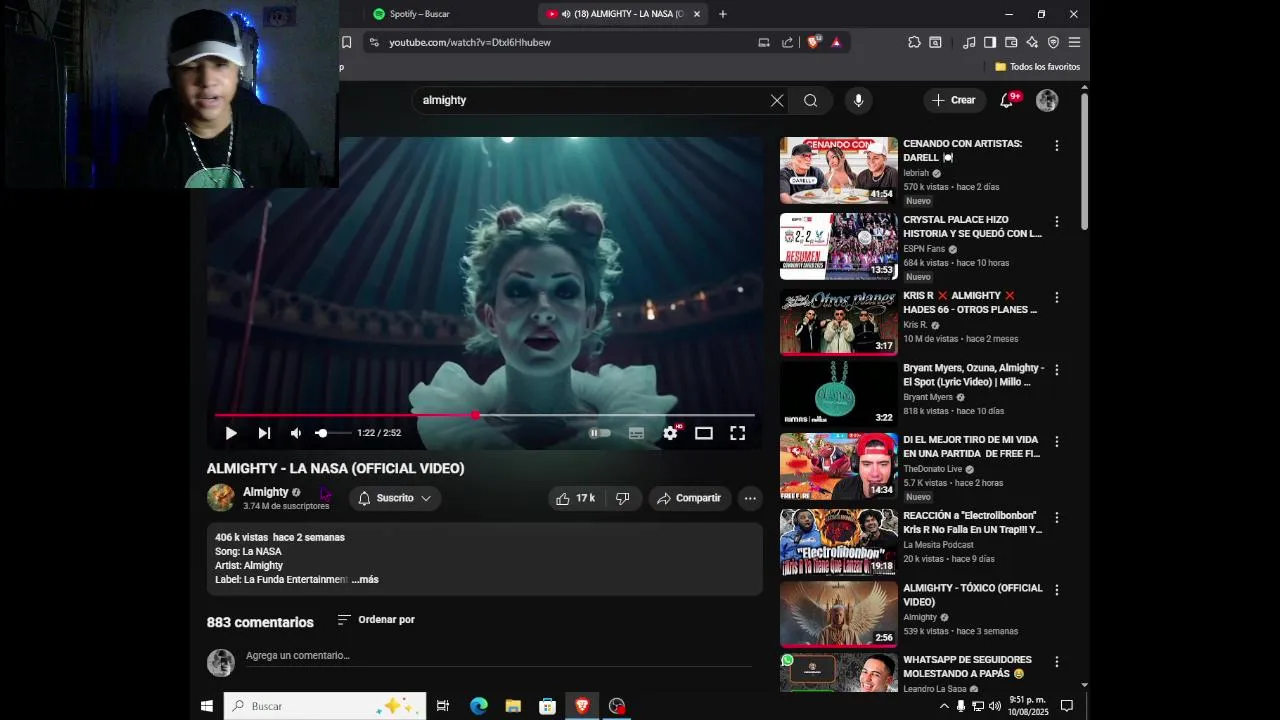Screen dimensions: 1280x720
Task: Skip to the next video
Action: click(264, 433)
